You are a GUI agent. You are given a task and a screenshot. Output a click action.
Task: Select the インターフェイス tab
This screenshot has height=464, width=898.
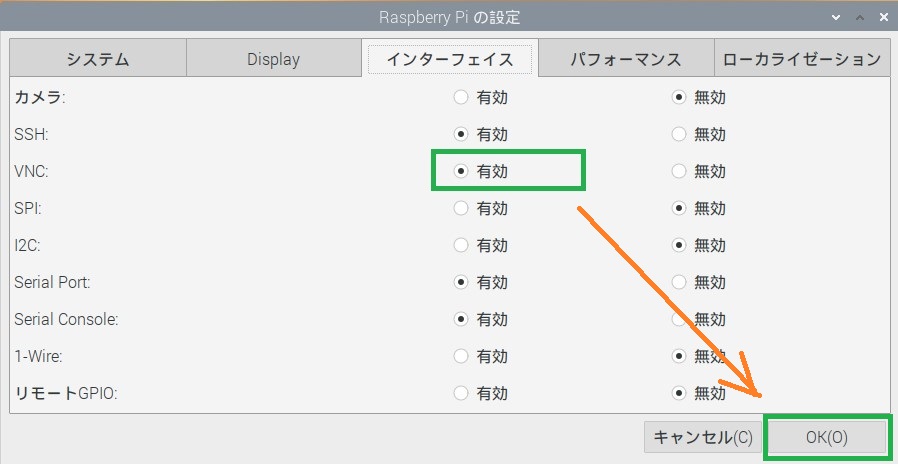pos(450,59)
